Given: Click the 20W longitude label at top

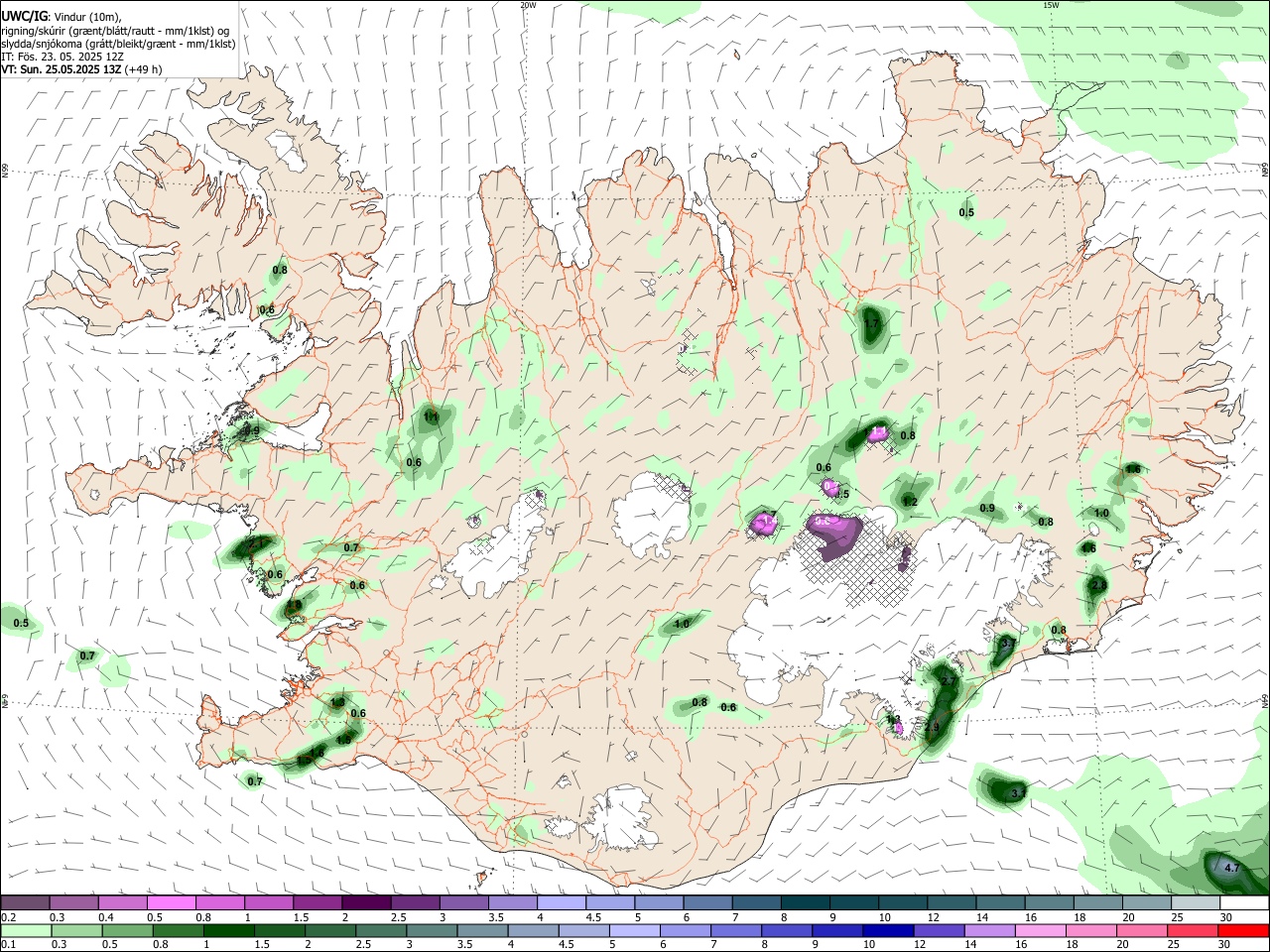Looking at the screenshot, I should pyautogui.click(x=527, y=5).
